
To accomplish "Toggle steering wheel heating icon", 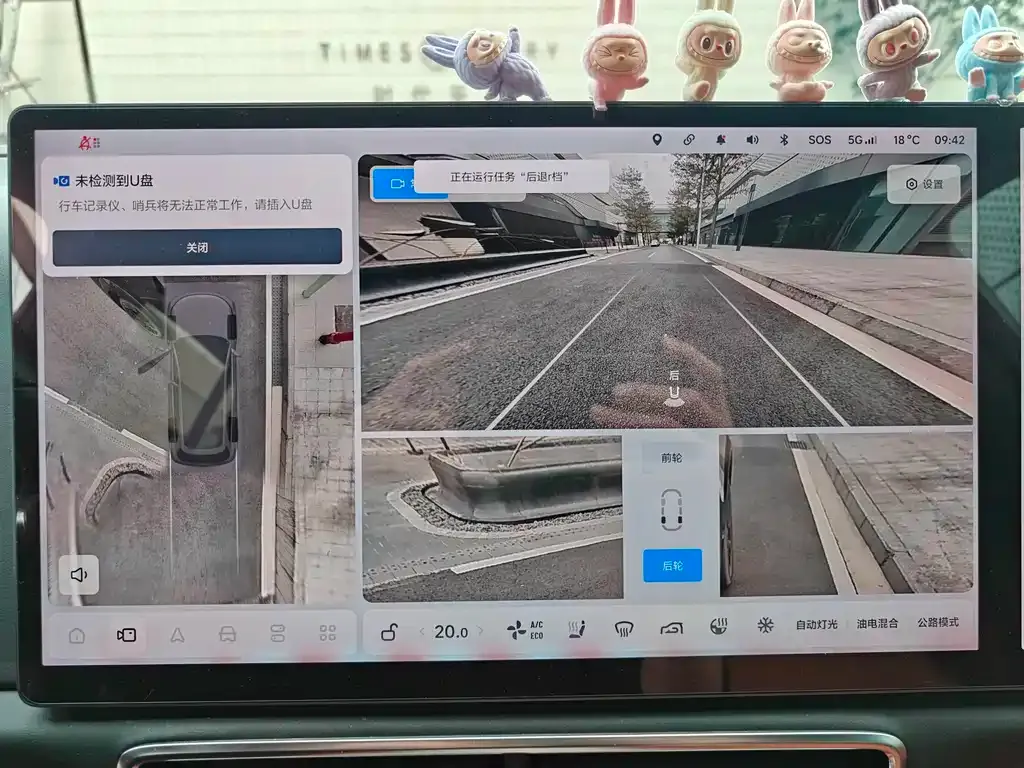I will 718,626.
